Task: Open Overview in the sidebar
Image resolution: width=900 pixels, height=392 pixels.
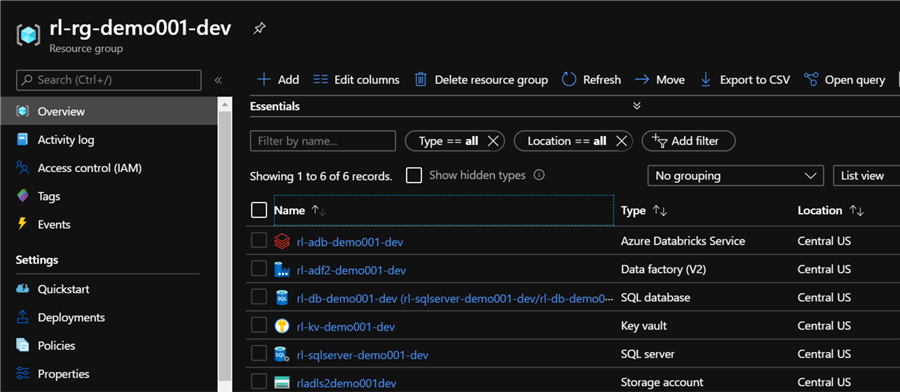Action: (108, 111)
